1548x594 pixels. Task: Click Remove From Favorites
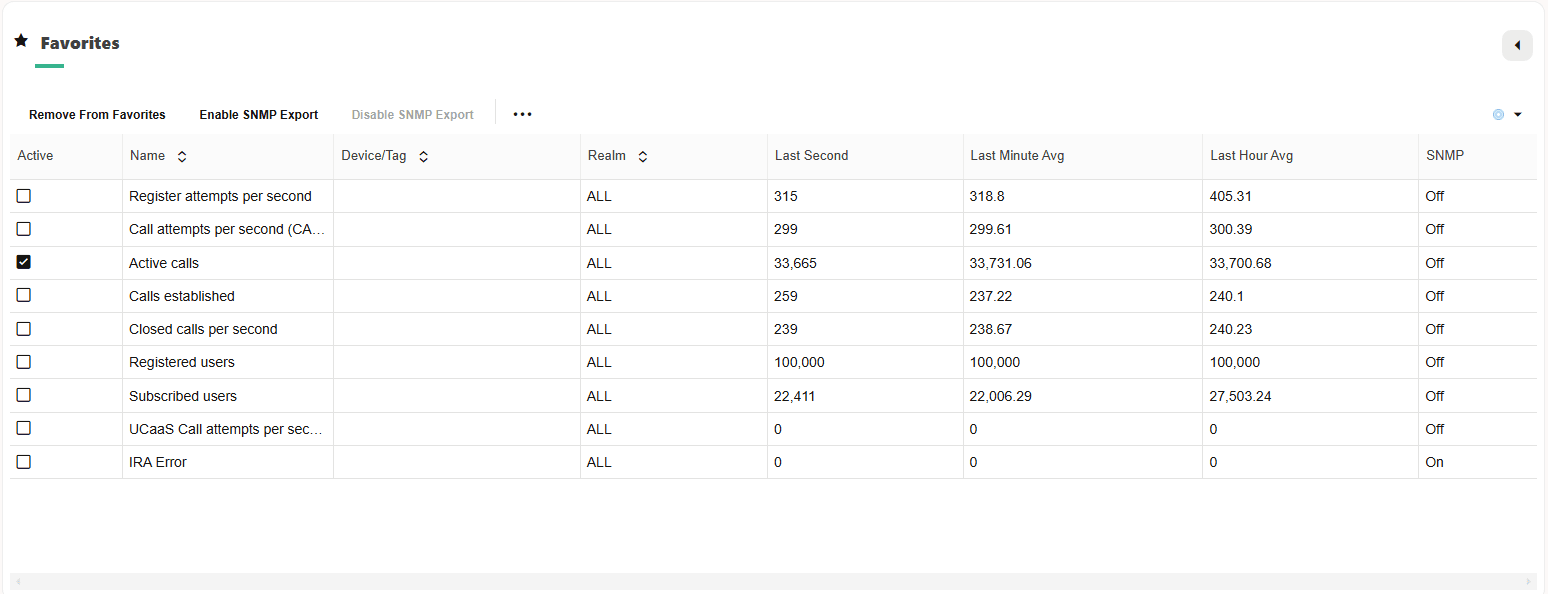(96, 114)
